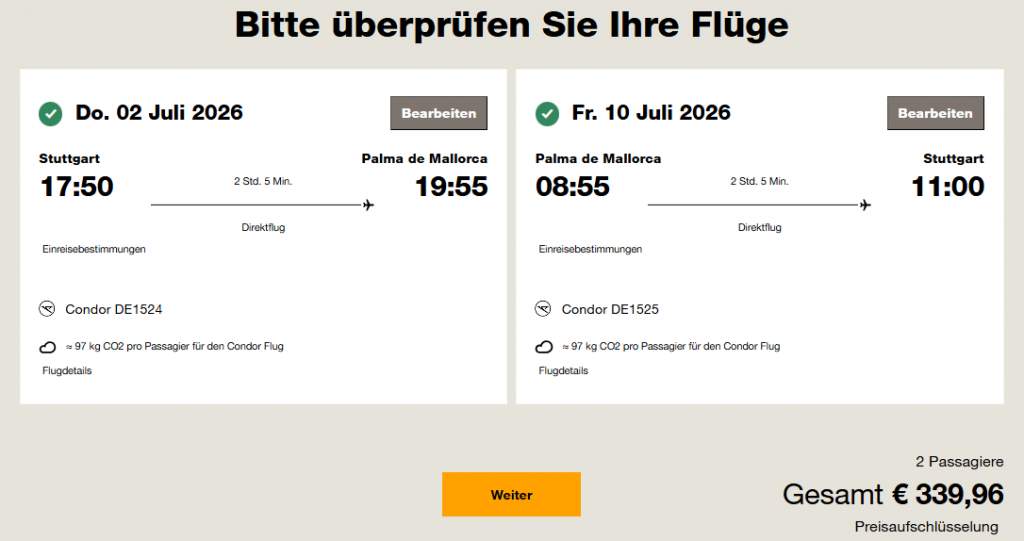This screenshot has height=541, width=1024.
Task: Click green checkmark next to 02 Juli 2026
Action: (x=51, y=113)
